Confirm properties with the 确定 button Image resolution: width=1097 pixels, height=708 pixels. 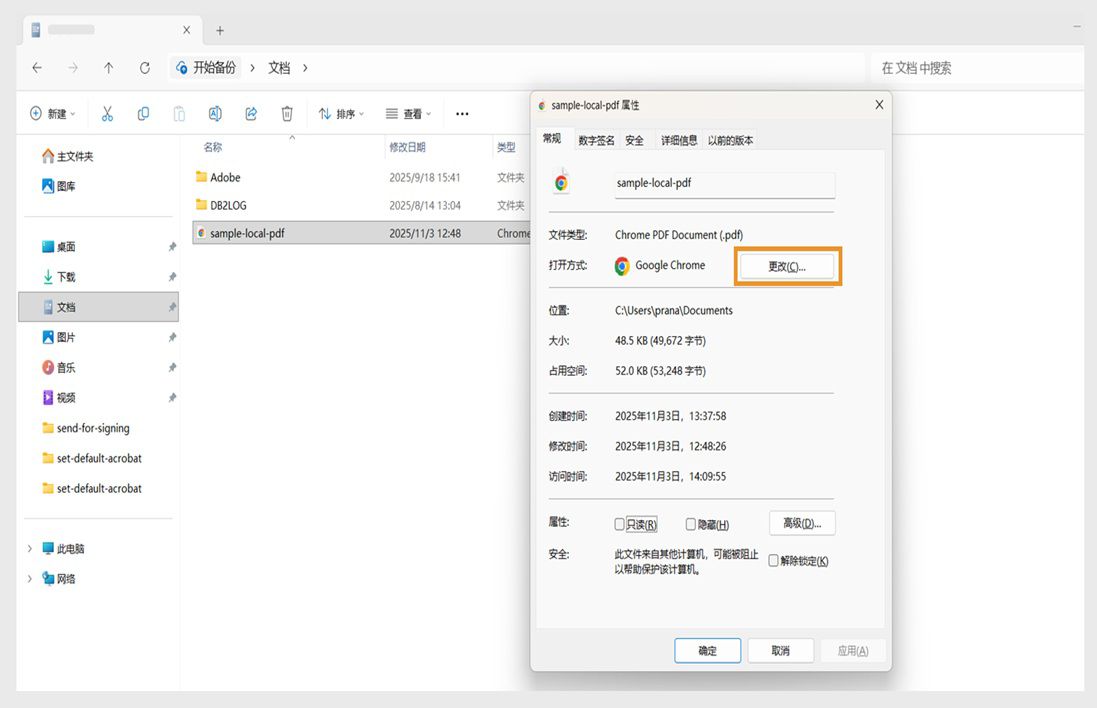click(x=707, y=650)
